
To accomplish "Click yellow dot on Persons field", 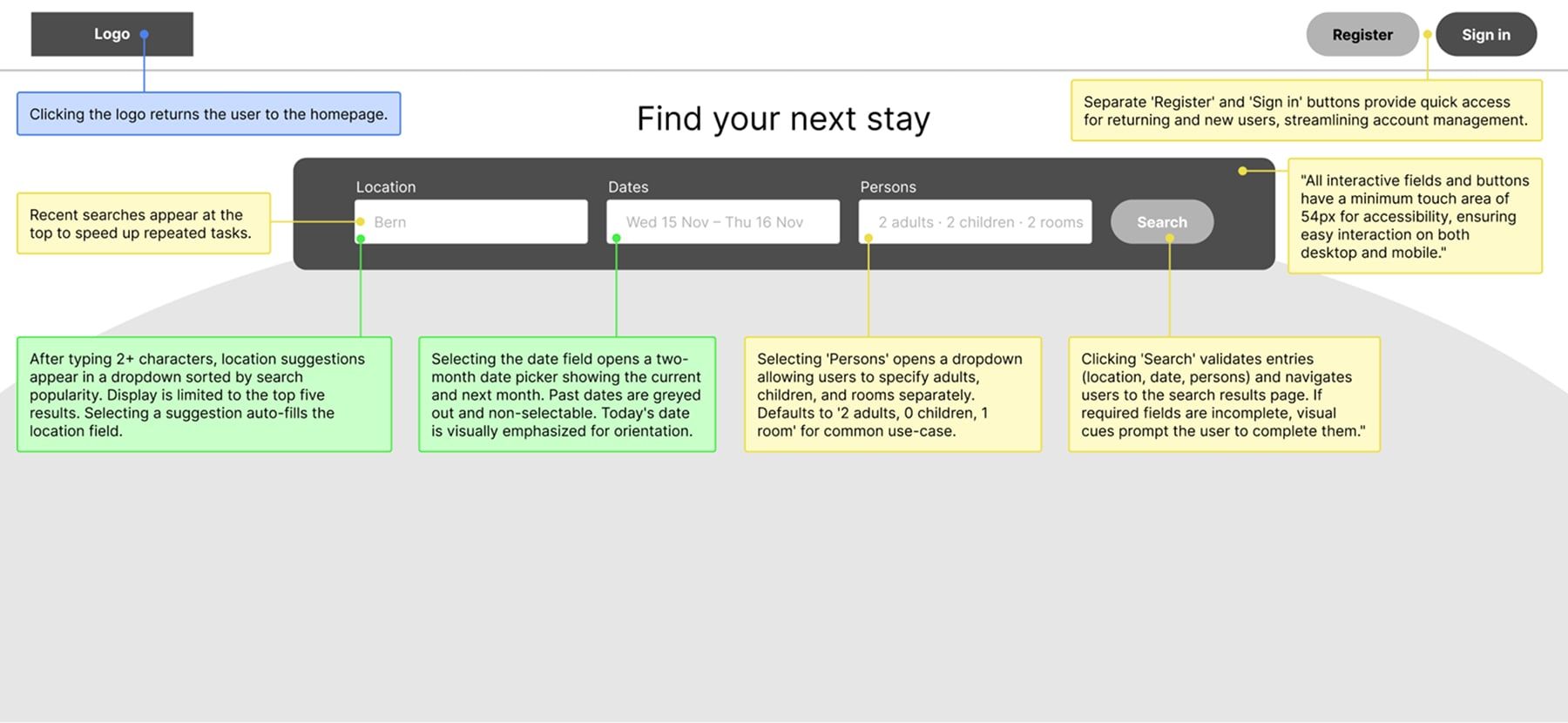I will 868,238.
